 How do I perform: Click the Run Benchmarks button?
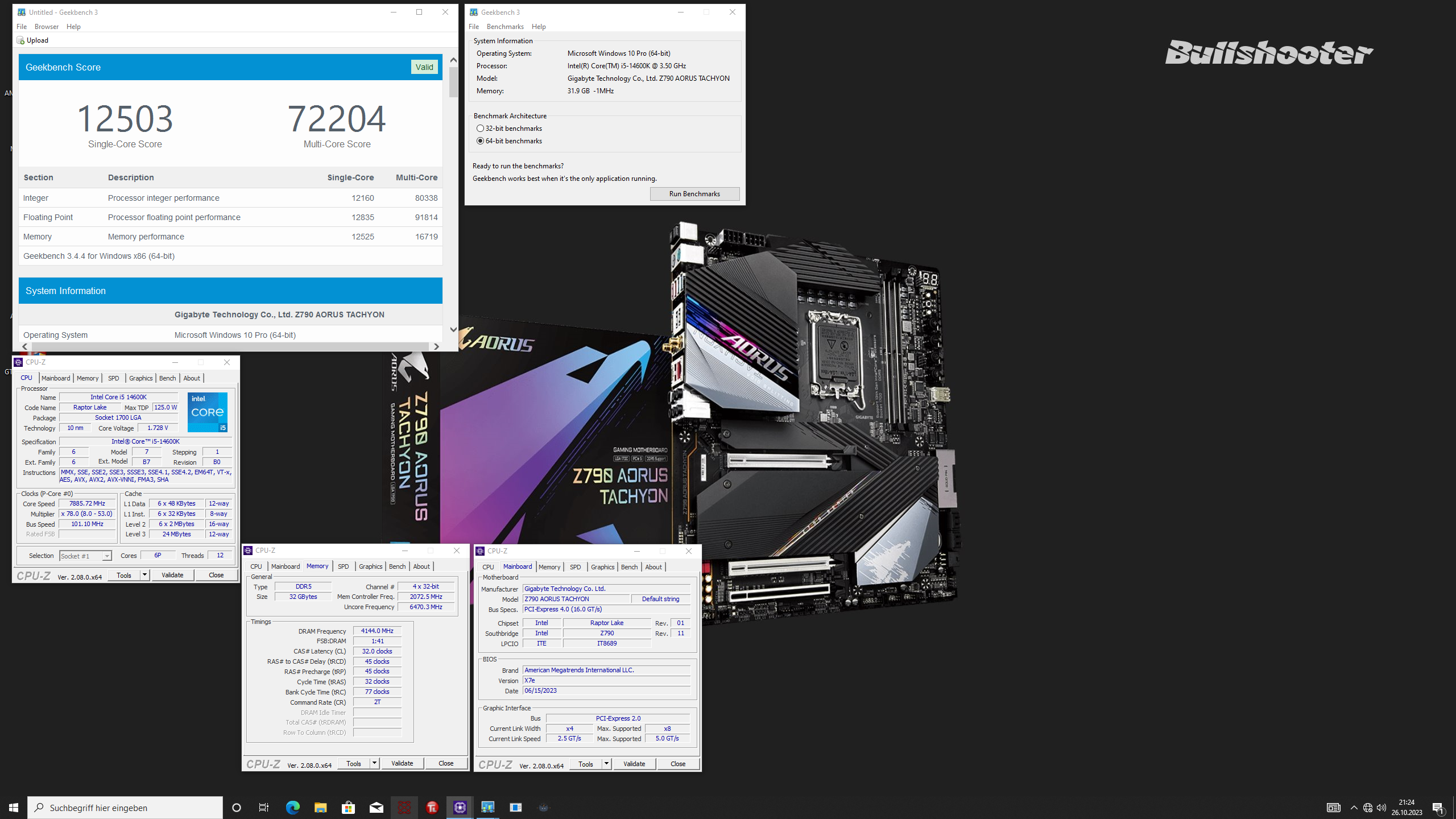[694, 194]
